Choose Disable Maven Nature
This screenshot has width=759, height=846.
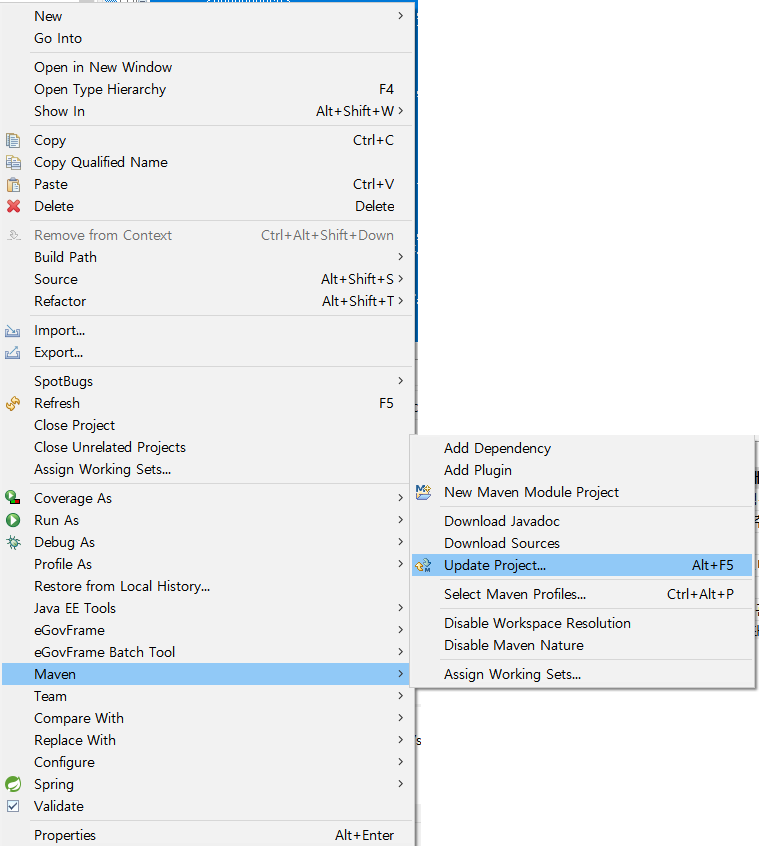(582, 645)
